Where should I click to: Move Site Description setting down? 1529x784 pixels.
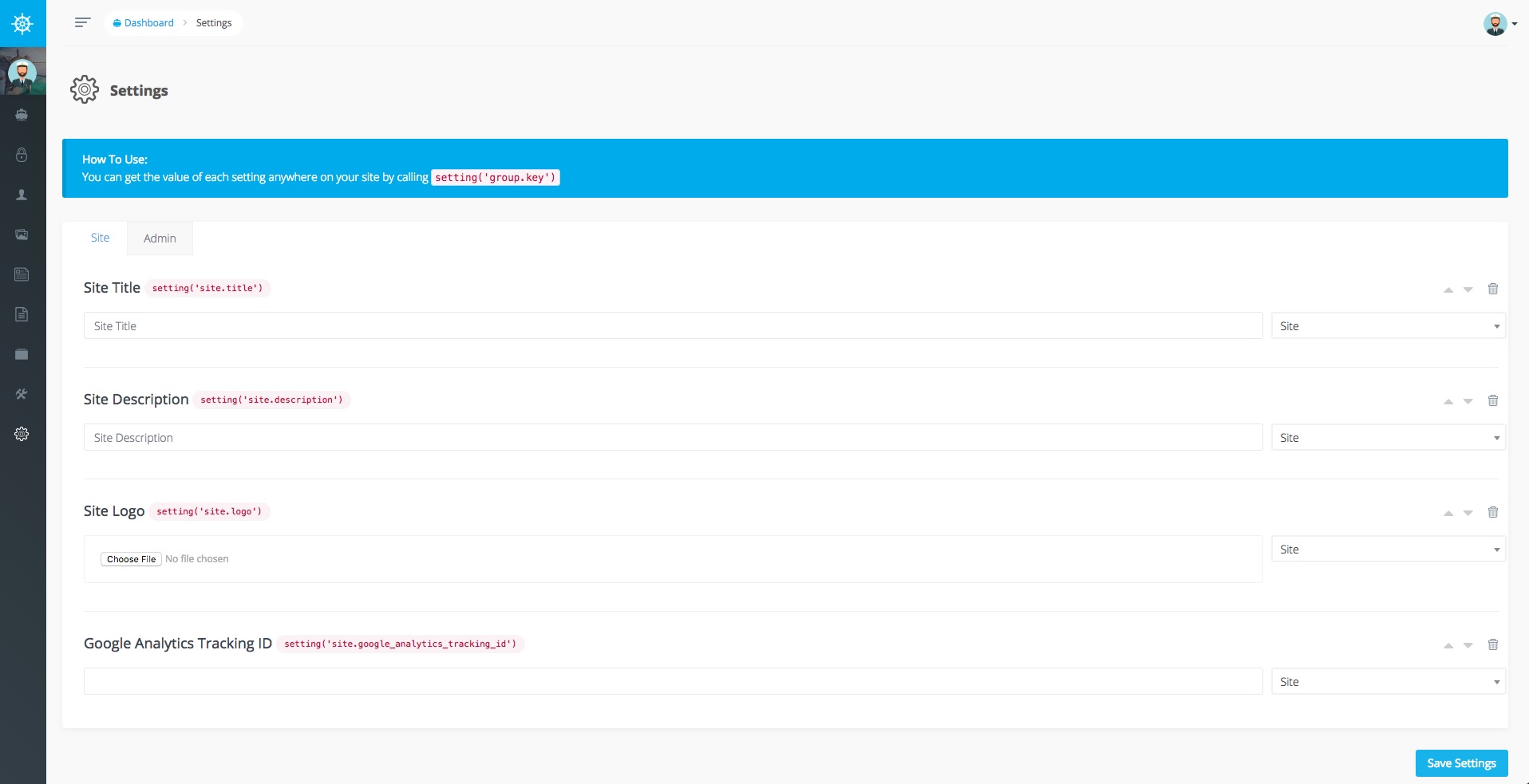coord(1468,401)
